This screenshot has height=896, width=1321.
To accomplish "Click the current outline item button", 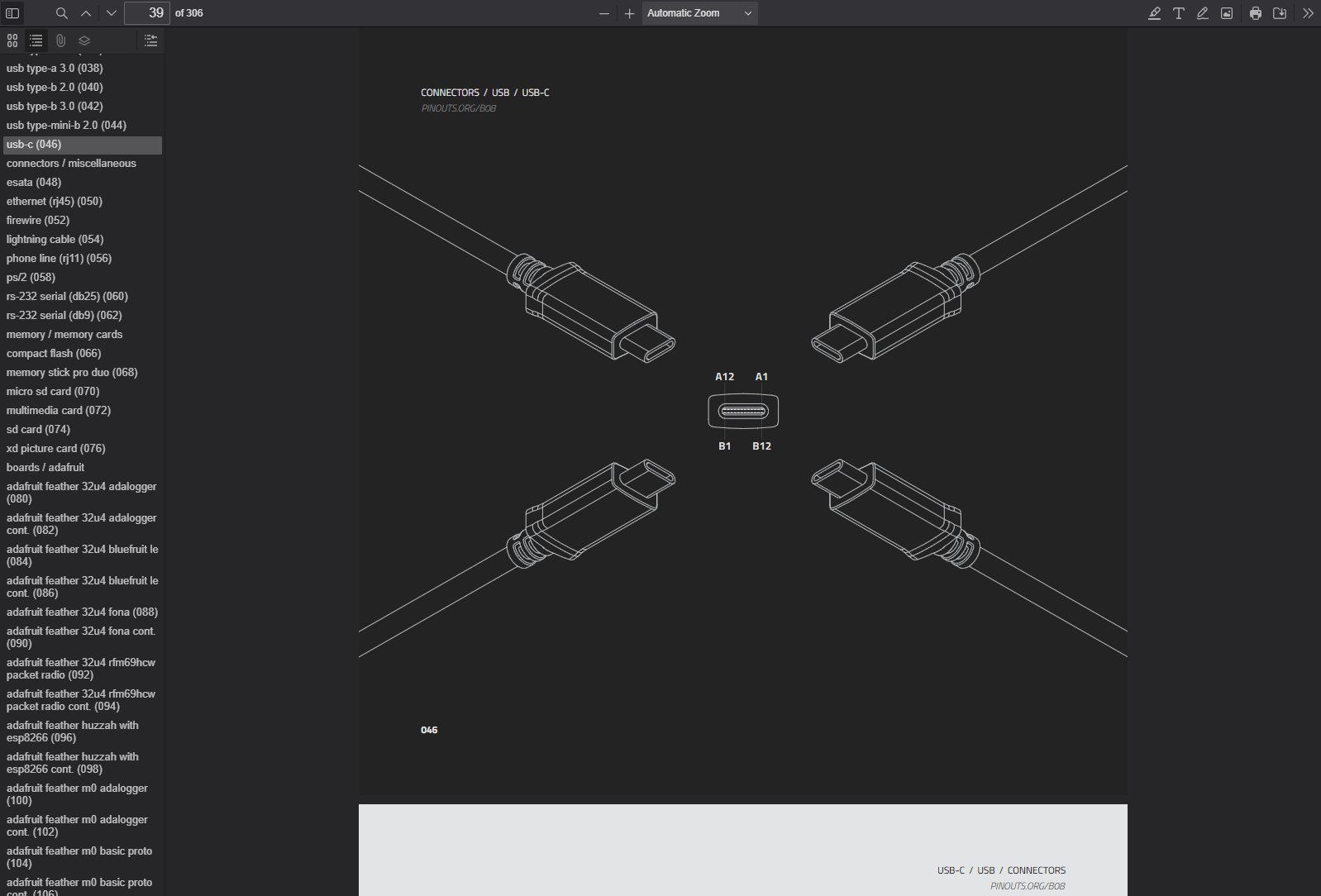I will coord(150,41).
